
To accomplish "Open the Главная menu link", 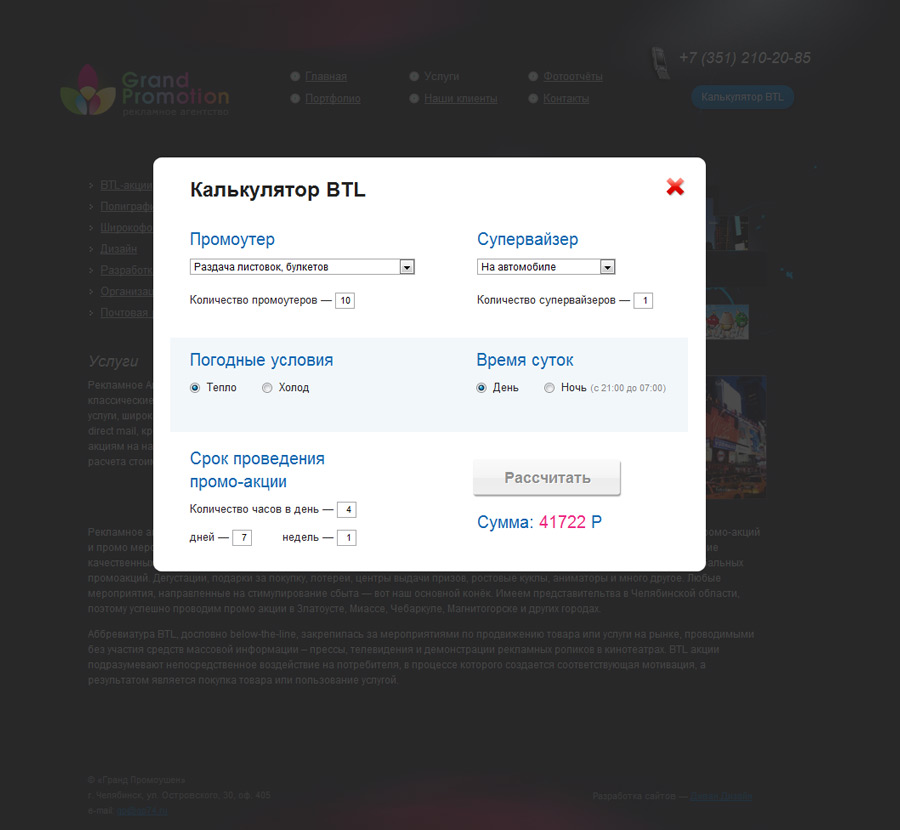I will tap(325, 76).
